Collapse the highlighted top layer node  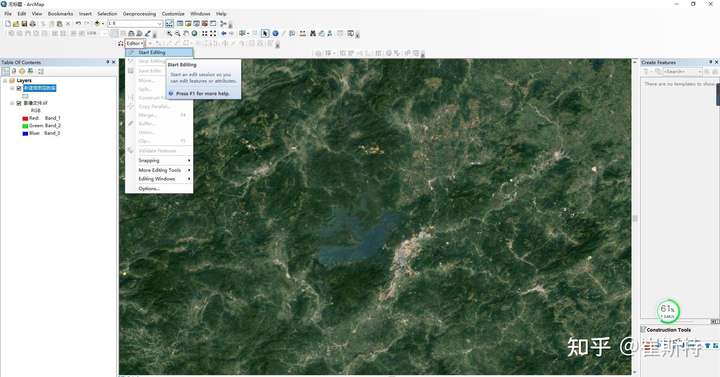[12, 88]
